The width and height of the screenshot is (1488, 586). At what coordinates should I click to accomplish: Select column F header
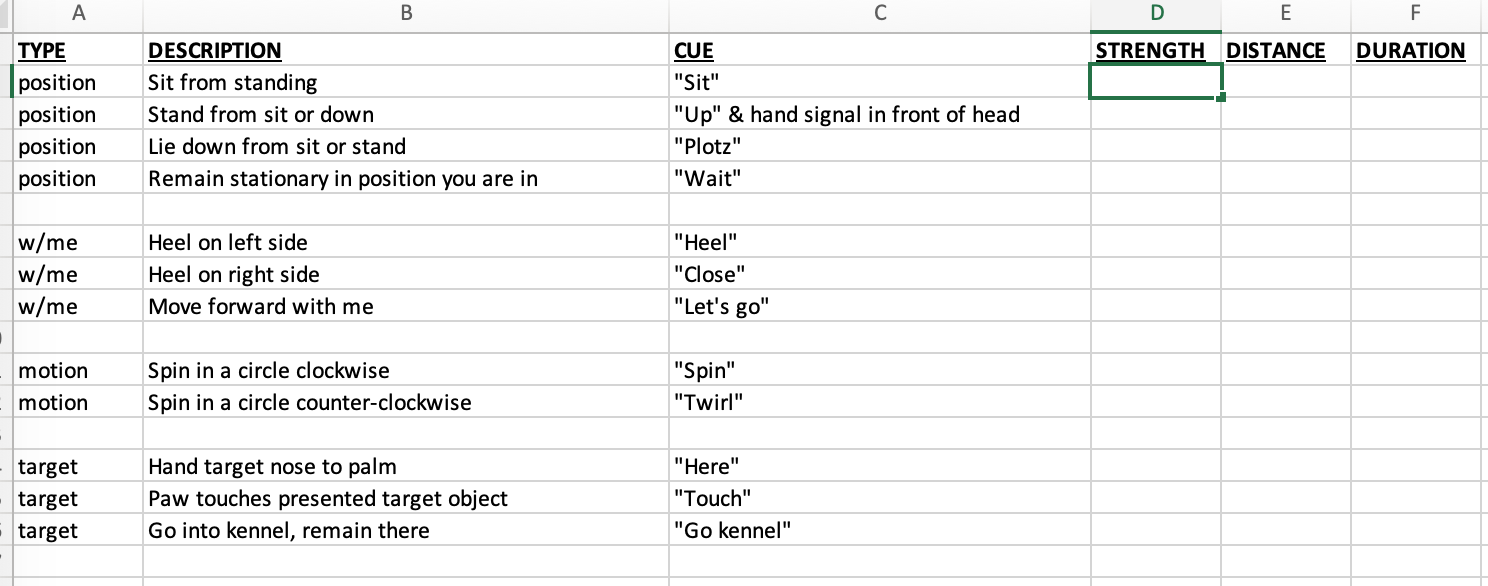pyautogui.click(x=1414, y=13)
